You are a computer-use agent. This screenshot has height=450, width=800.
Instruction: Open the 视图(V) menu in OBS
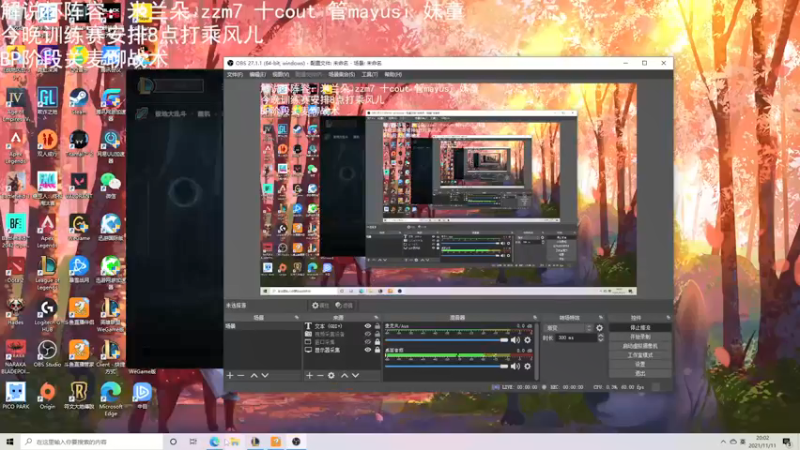click(280, 74)
